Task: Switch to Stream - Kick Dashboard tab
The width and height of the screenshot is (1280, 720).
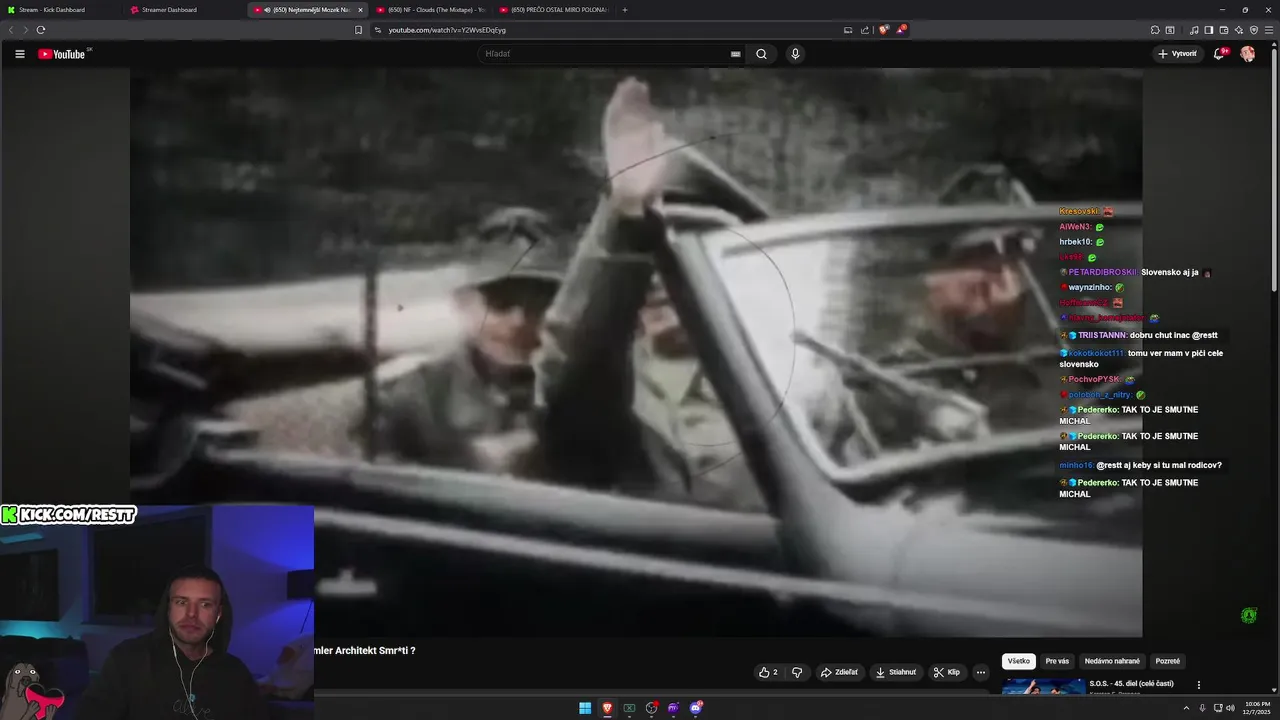Action: click(x=60, y=10)
